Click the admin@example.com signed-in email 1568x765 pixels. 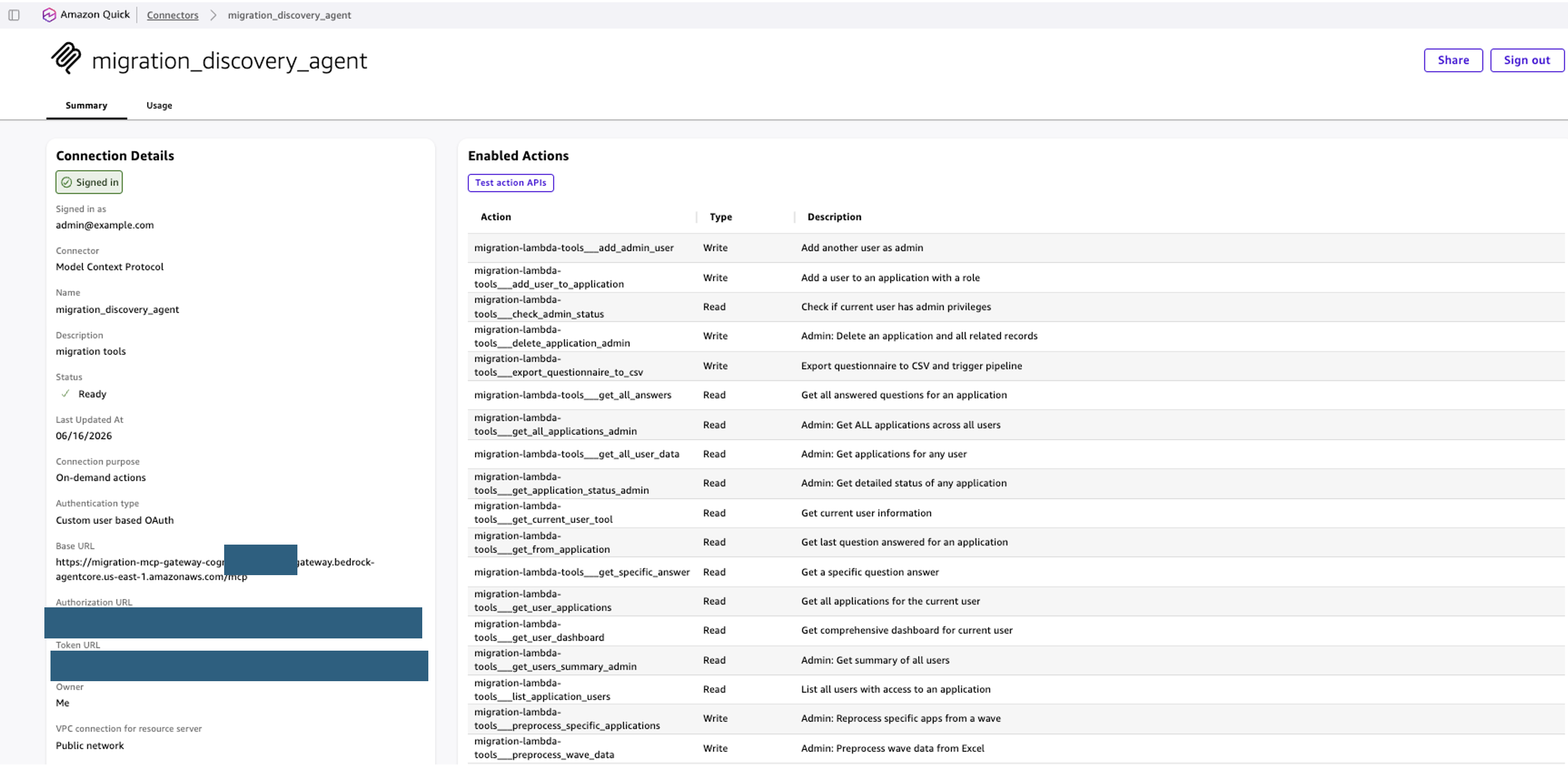pyautogui.click(x=105, y=225)
